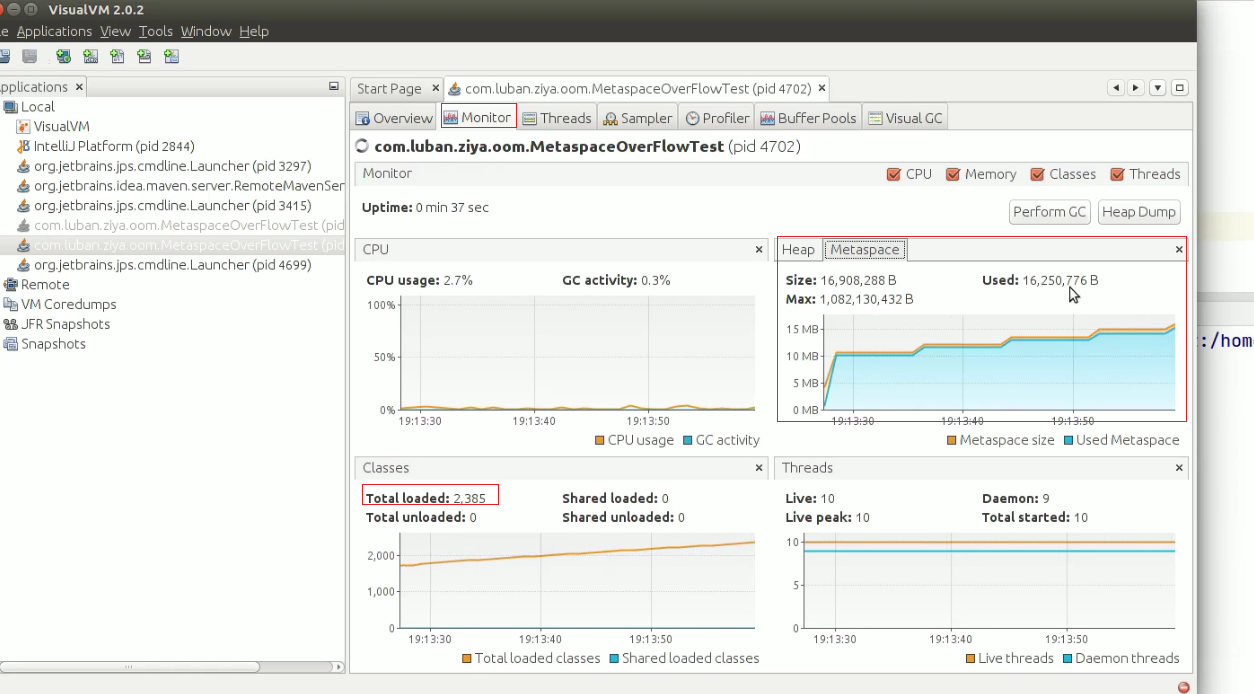The width and height of the screenshot is (1254, 694).
Task: Close the Applications side panel tab
Action: 79,87
